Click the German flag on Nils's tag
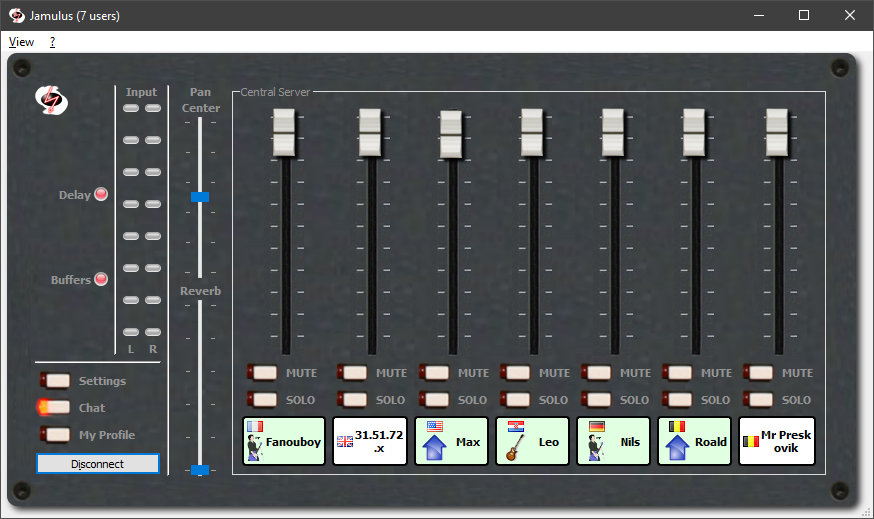The height and width of the screenshot is (519, 874). [597, 426]
